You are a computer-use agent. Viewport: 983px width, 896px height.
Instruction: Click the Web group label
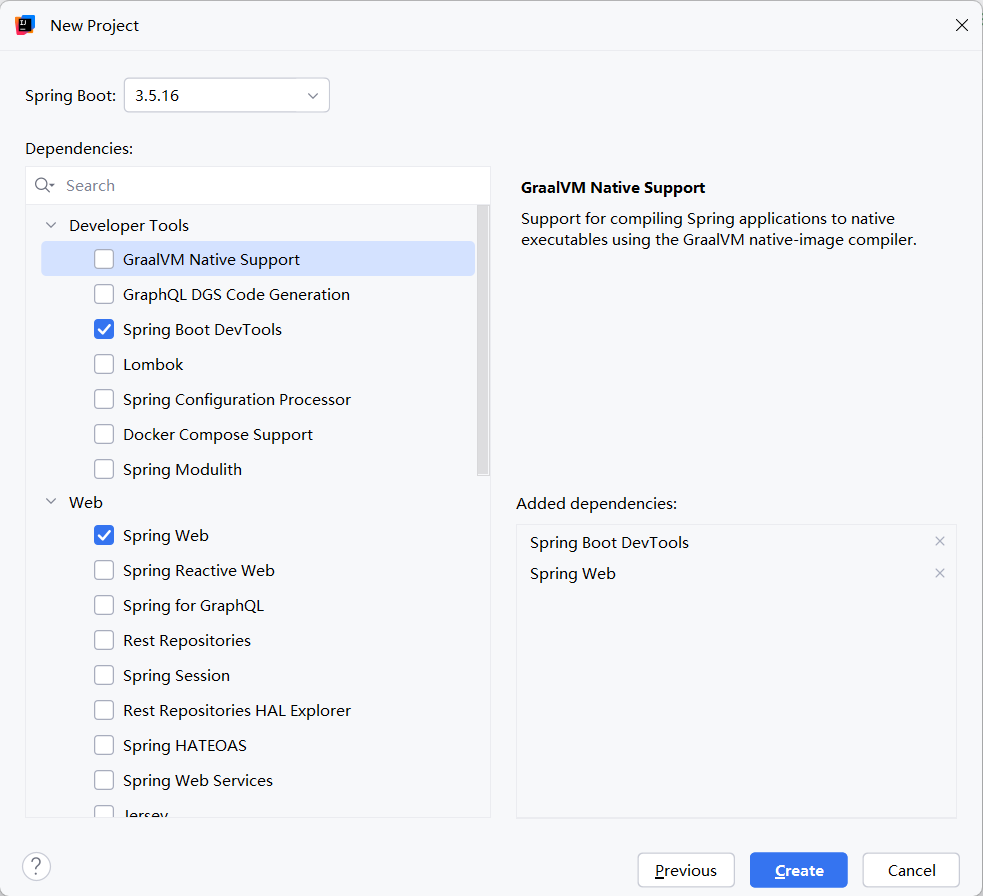[x=86, y=502]
